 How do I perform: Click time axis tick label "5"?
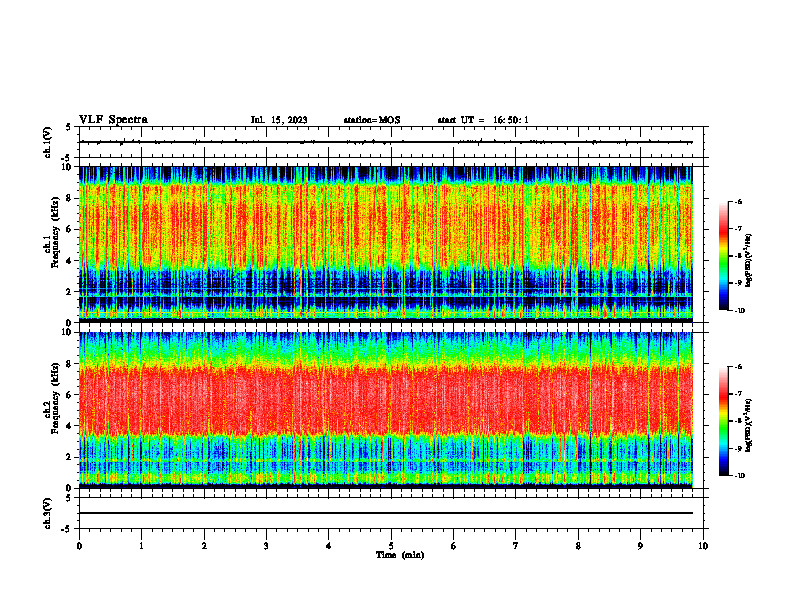tap(391, 546)
